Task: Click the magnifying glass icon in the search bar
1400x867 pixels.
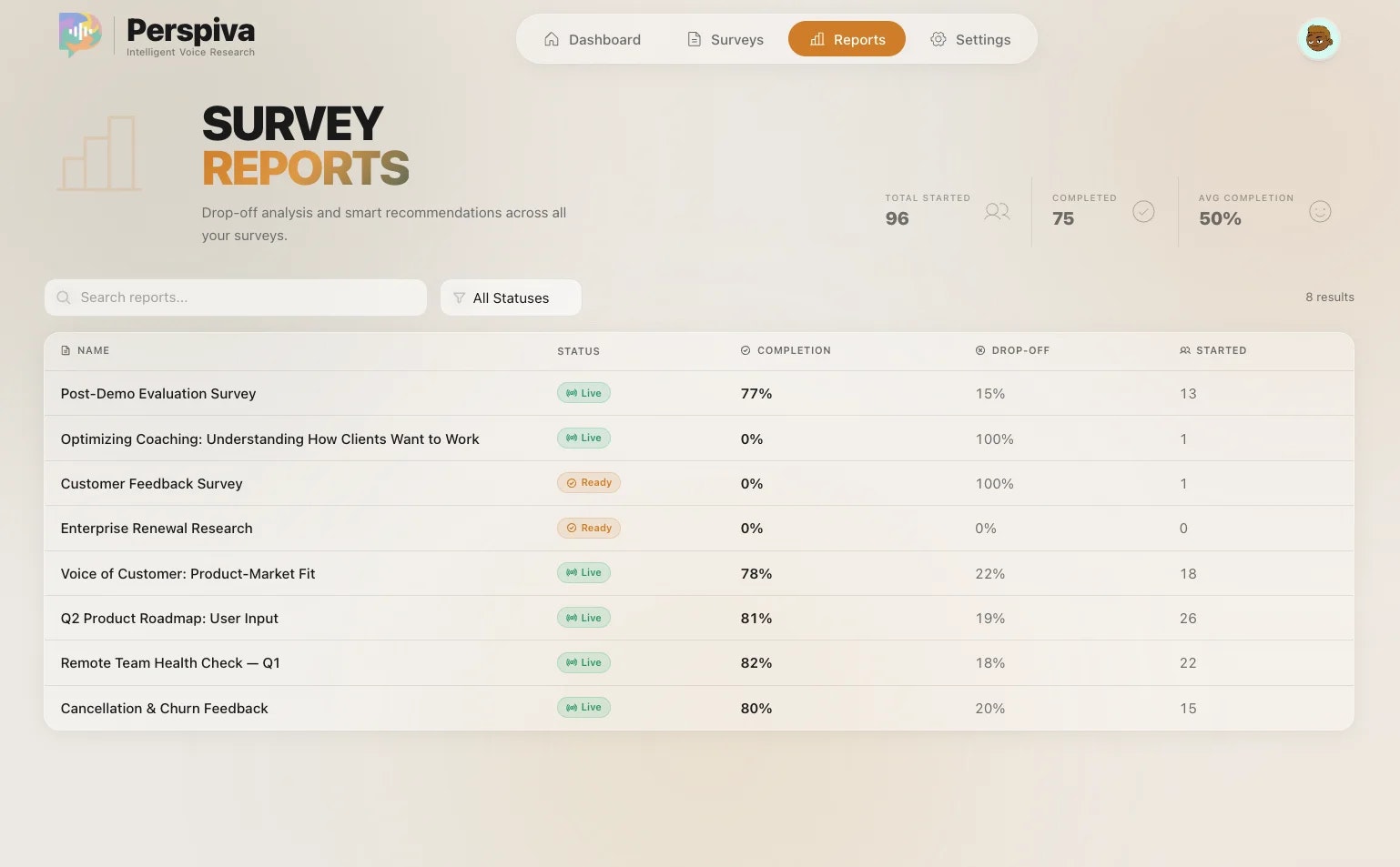Action: (x=63, y=297)
